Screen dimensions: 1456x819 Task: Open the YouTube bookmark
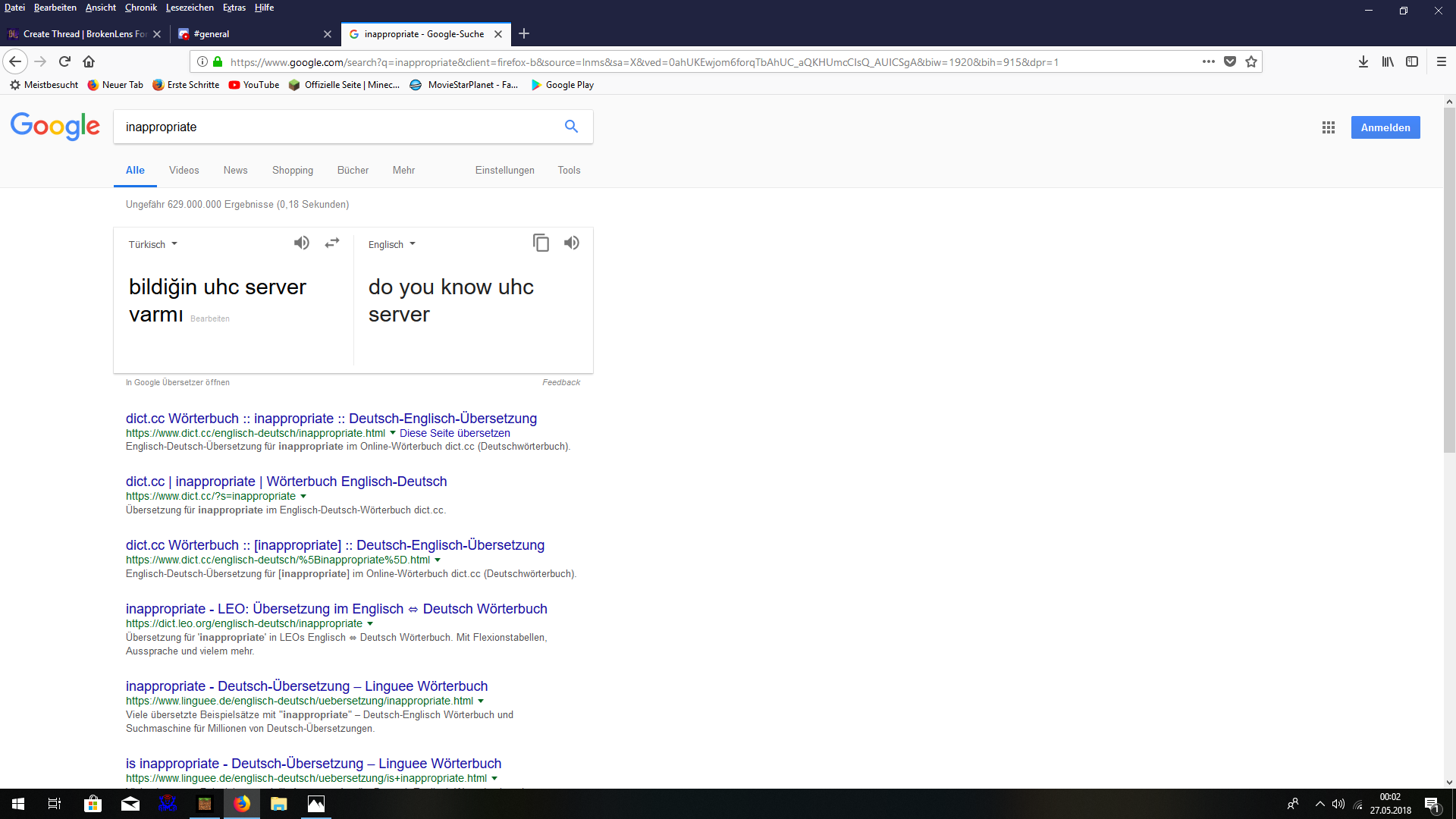click(254, 85)
